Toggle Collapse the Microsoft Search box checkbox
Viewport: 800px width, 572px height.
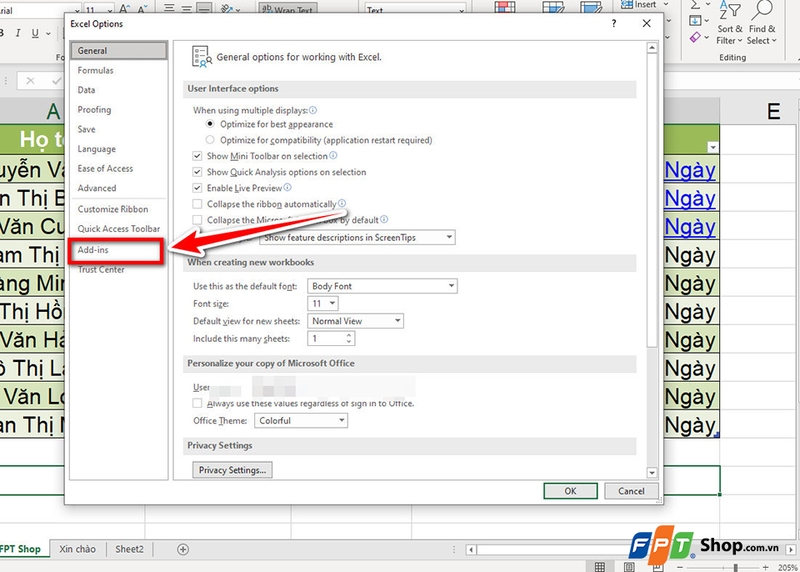197,220
